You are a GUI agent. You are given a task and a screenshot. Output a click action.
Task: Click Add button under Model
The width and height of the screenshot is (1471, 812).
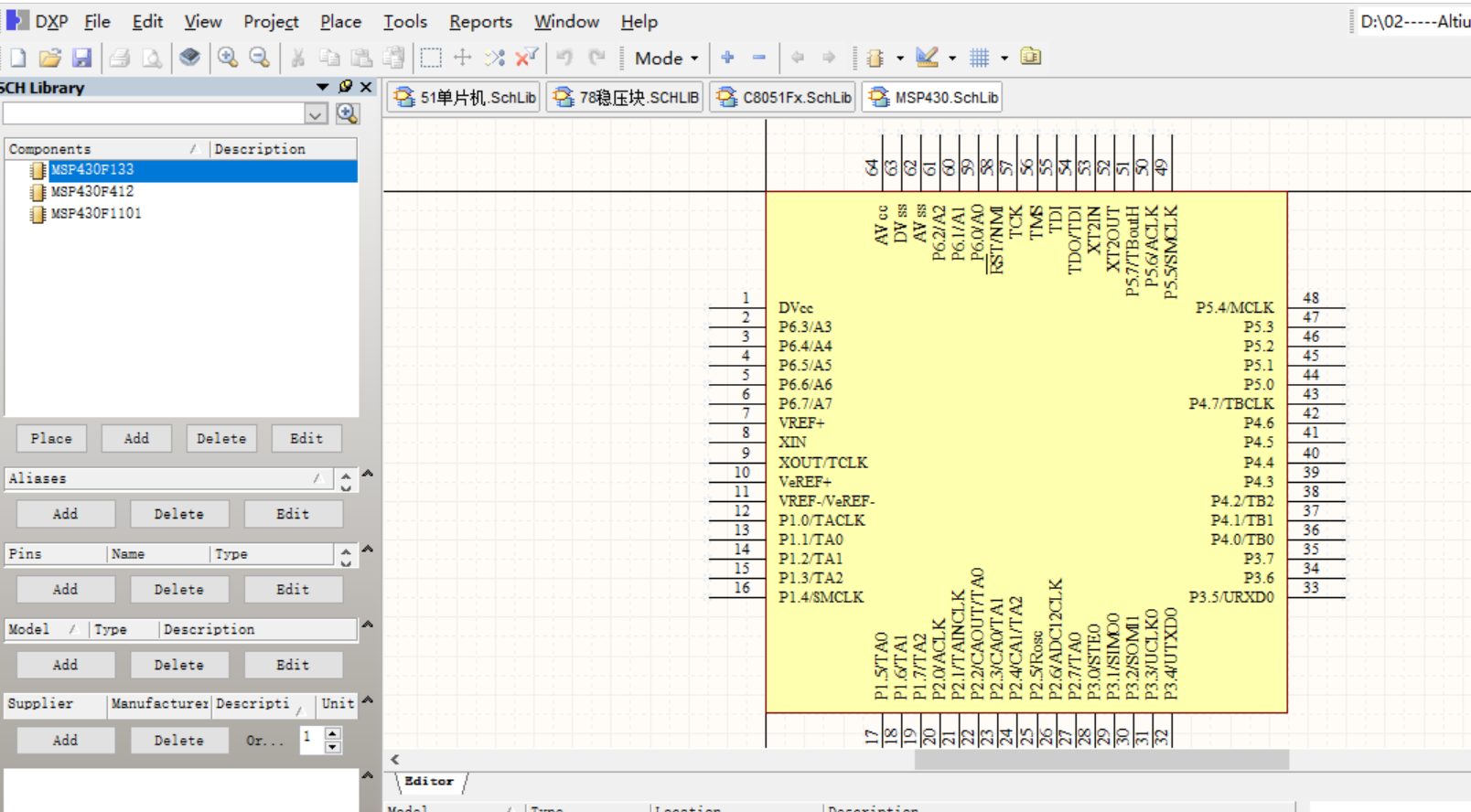pyautogui.click(x=65, y=665)
